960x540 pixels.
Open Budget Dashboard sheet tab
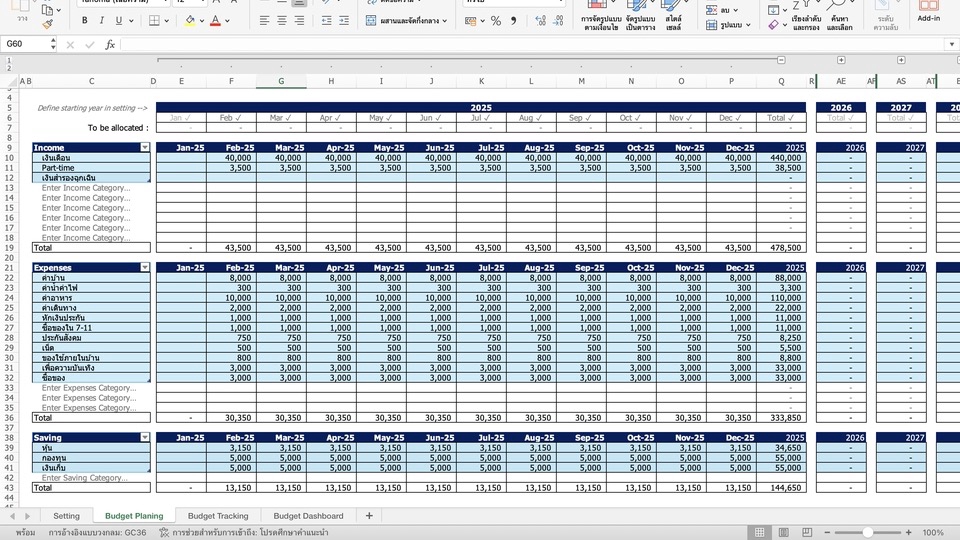click(x=308, y=516)
